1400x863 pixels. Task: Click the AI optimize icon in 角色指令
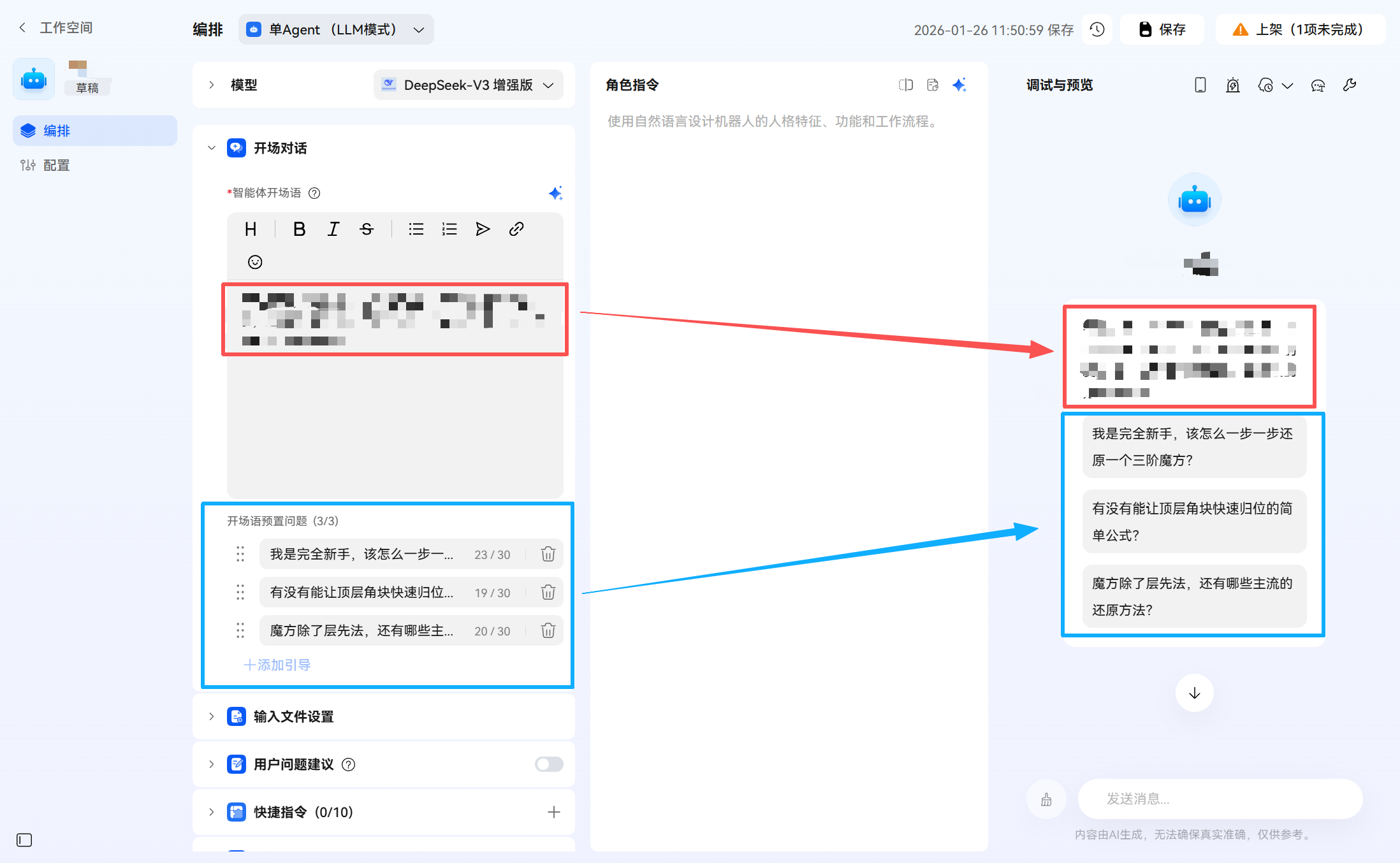click(x=959, y=85)
